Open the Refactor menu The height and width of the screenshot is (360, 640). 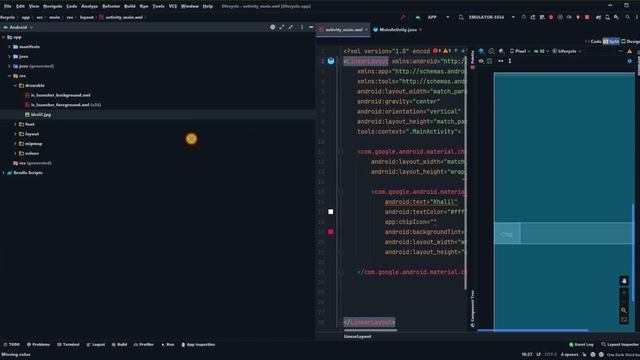coord(111,6)
